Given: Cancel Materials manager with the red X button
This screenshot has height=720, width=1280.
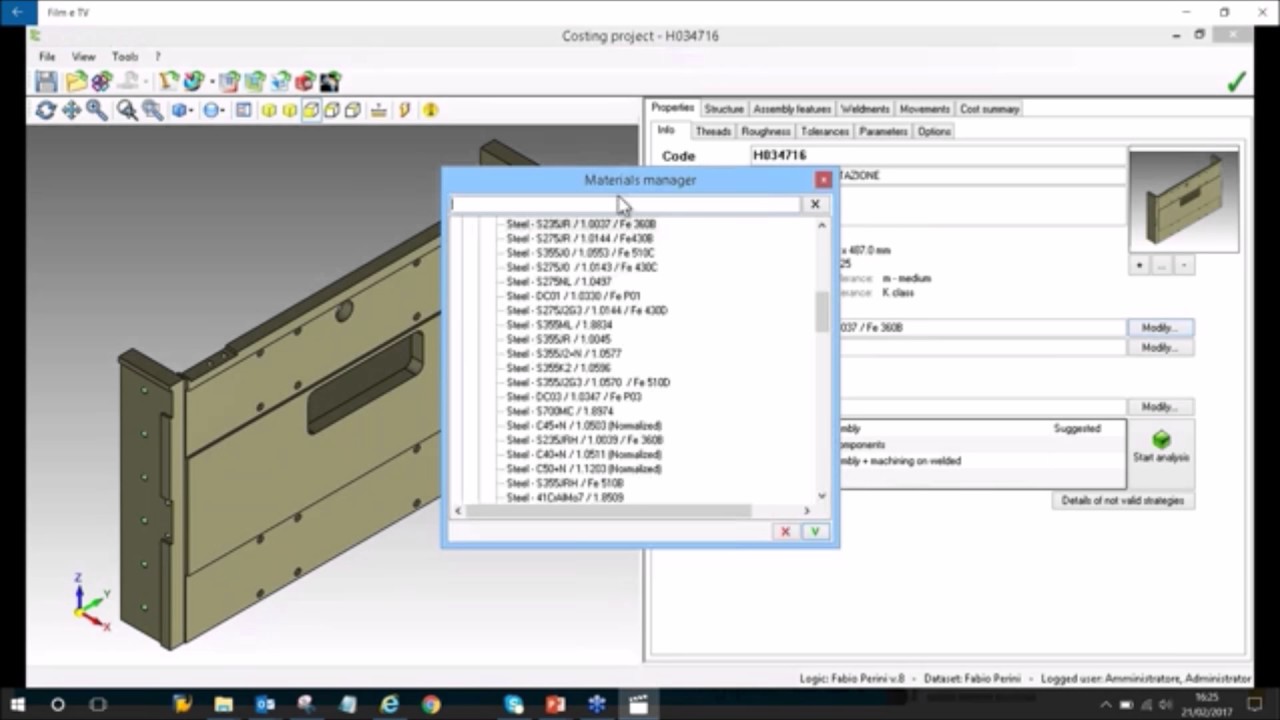Looking at the screenshot, I should pyautogui.click(x=785, y=532).
